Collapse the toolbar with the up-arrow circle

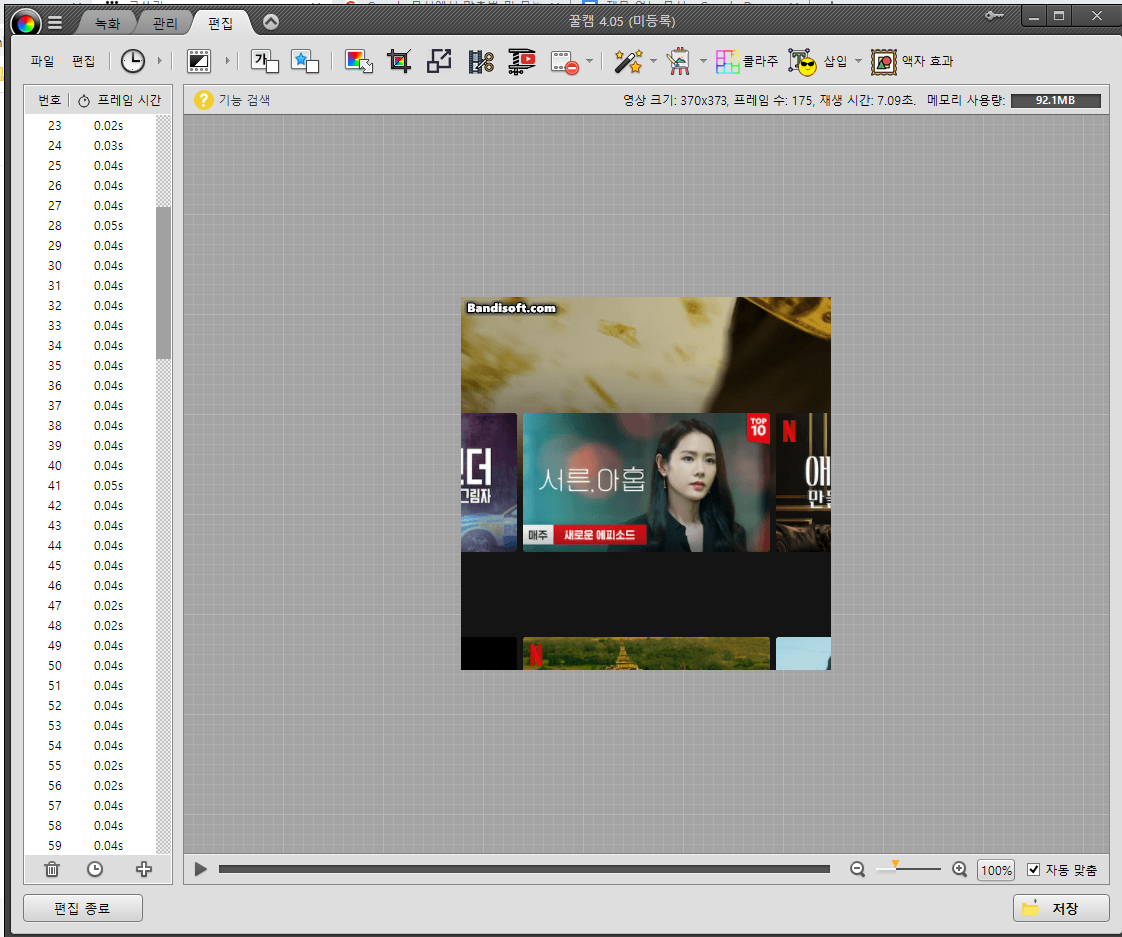[x=270, y=22]
